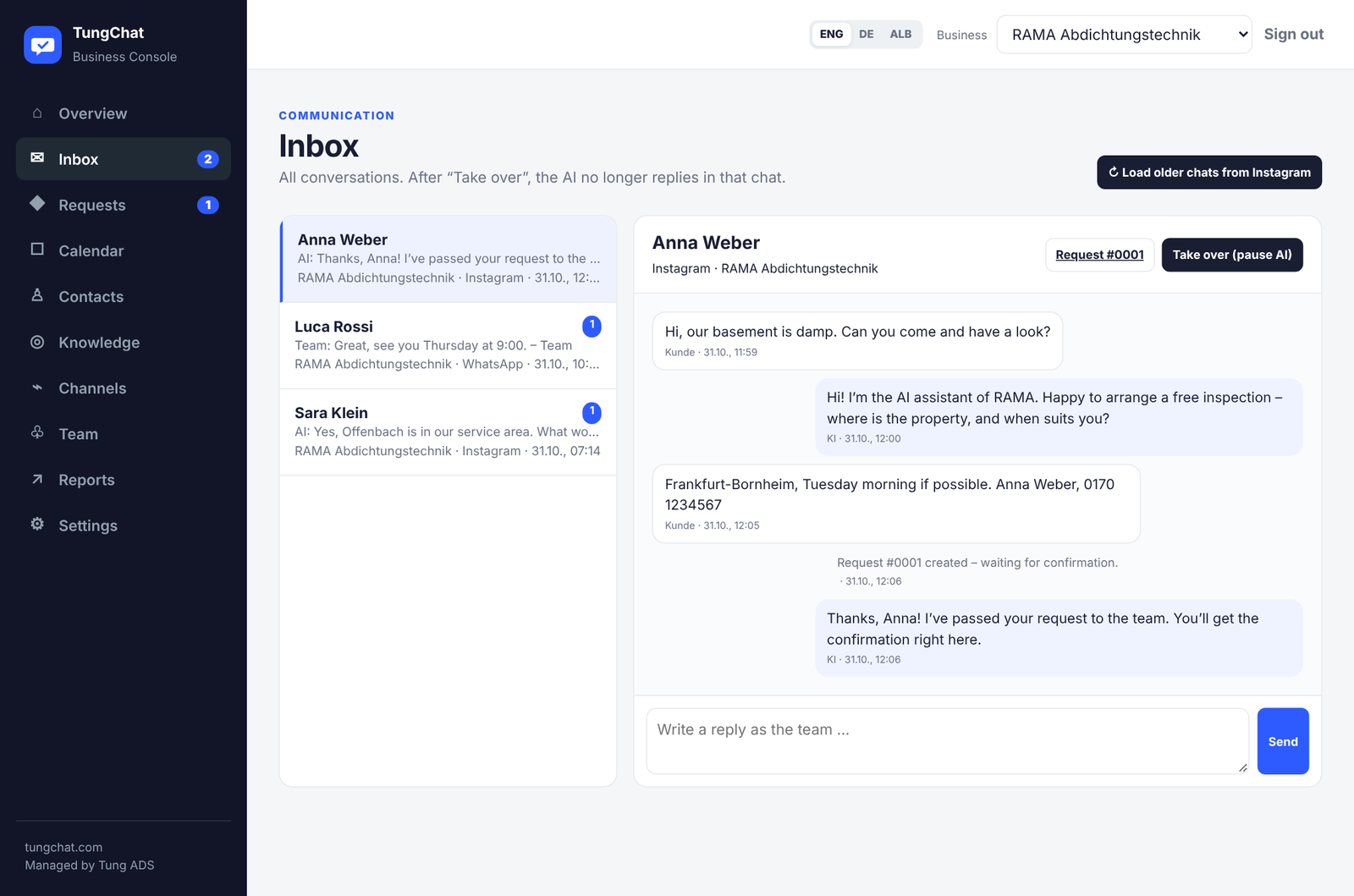Load older chats from Instagram

(1209, 173)
